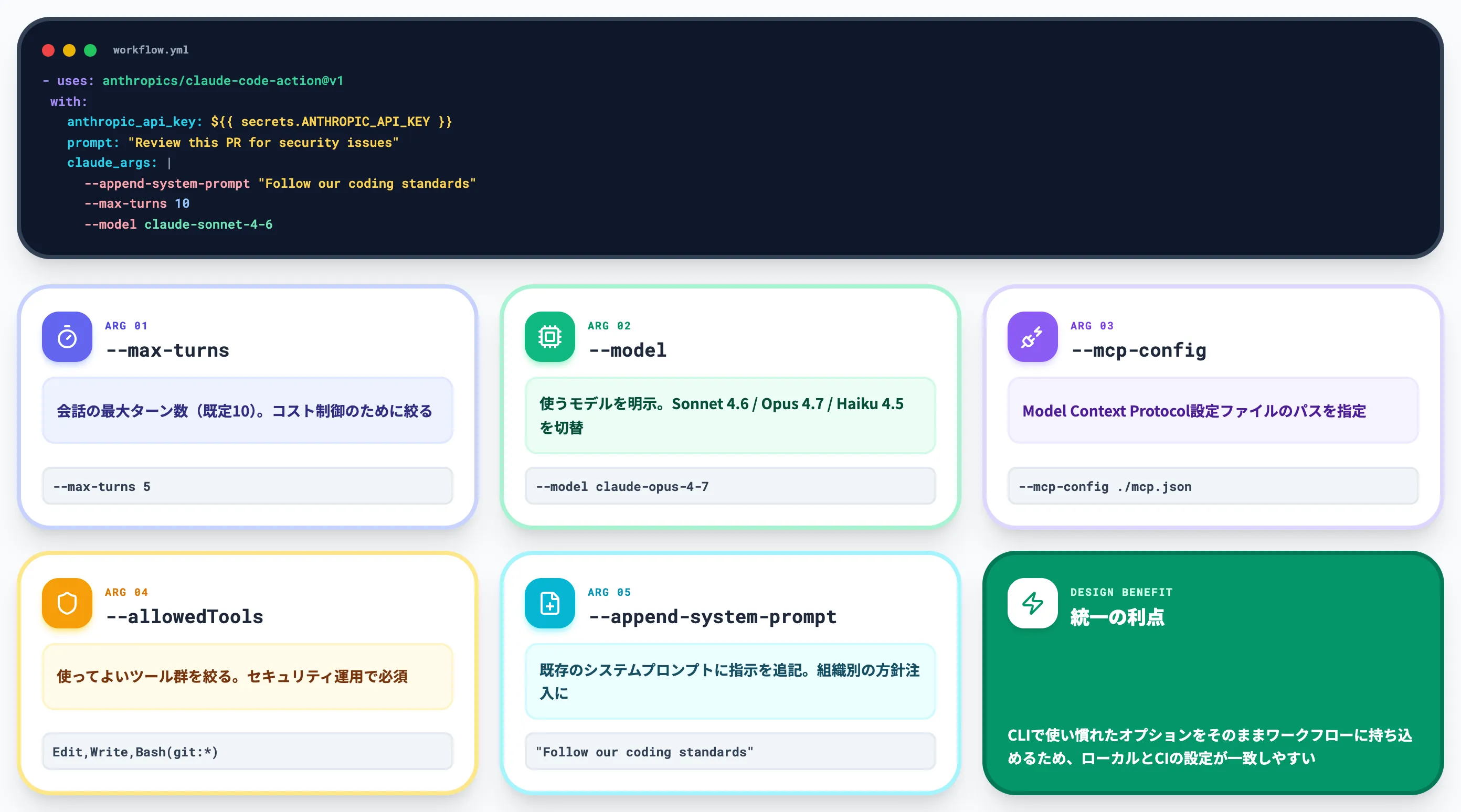Click the --max-turns card heading

(168, 350)
